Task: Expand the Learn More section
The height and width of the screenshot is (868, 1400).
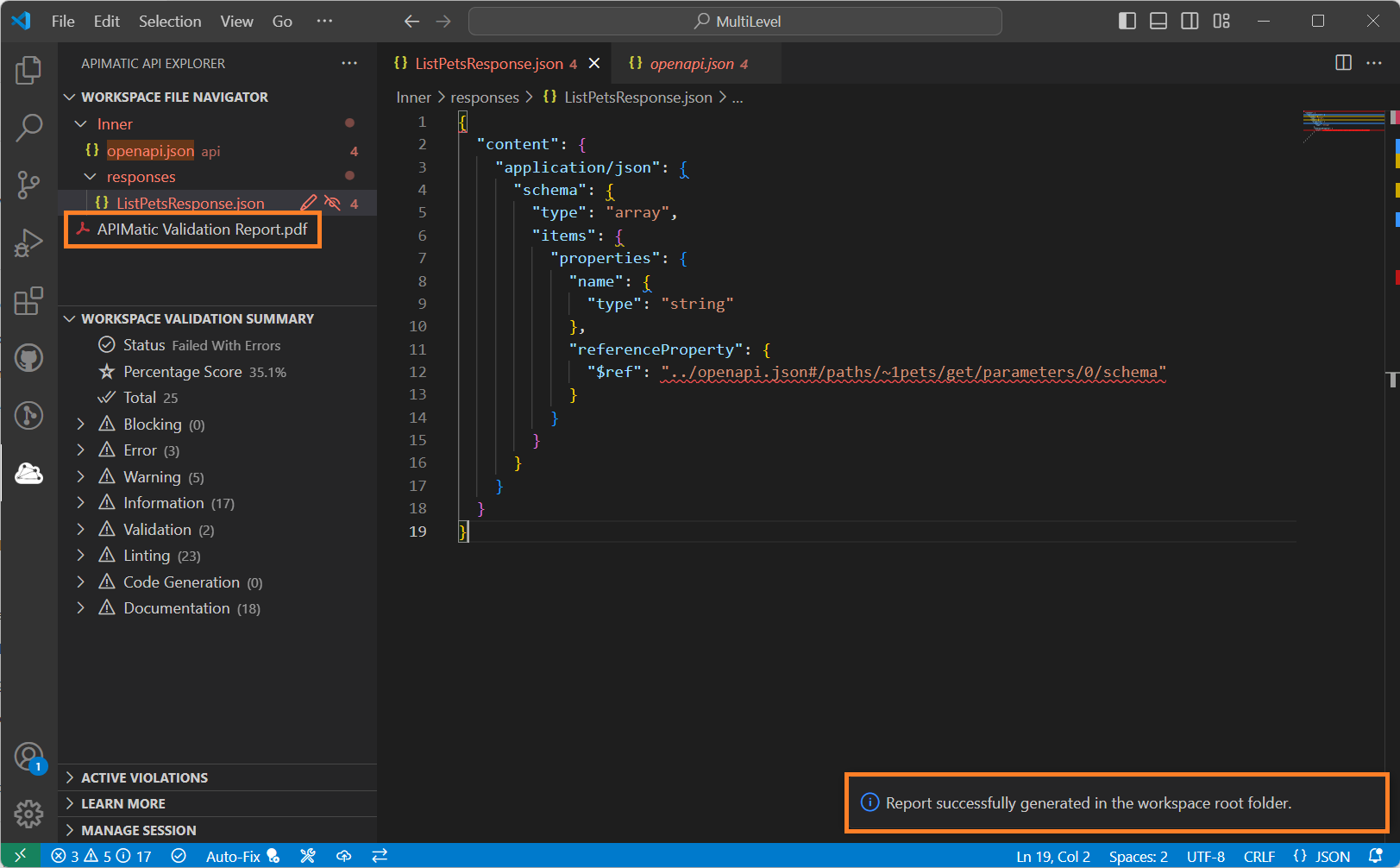Action: tap(217, 804)
